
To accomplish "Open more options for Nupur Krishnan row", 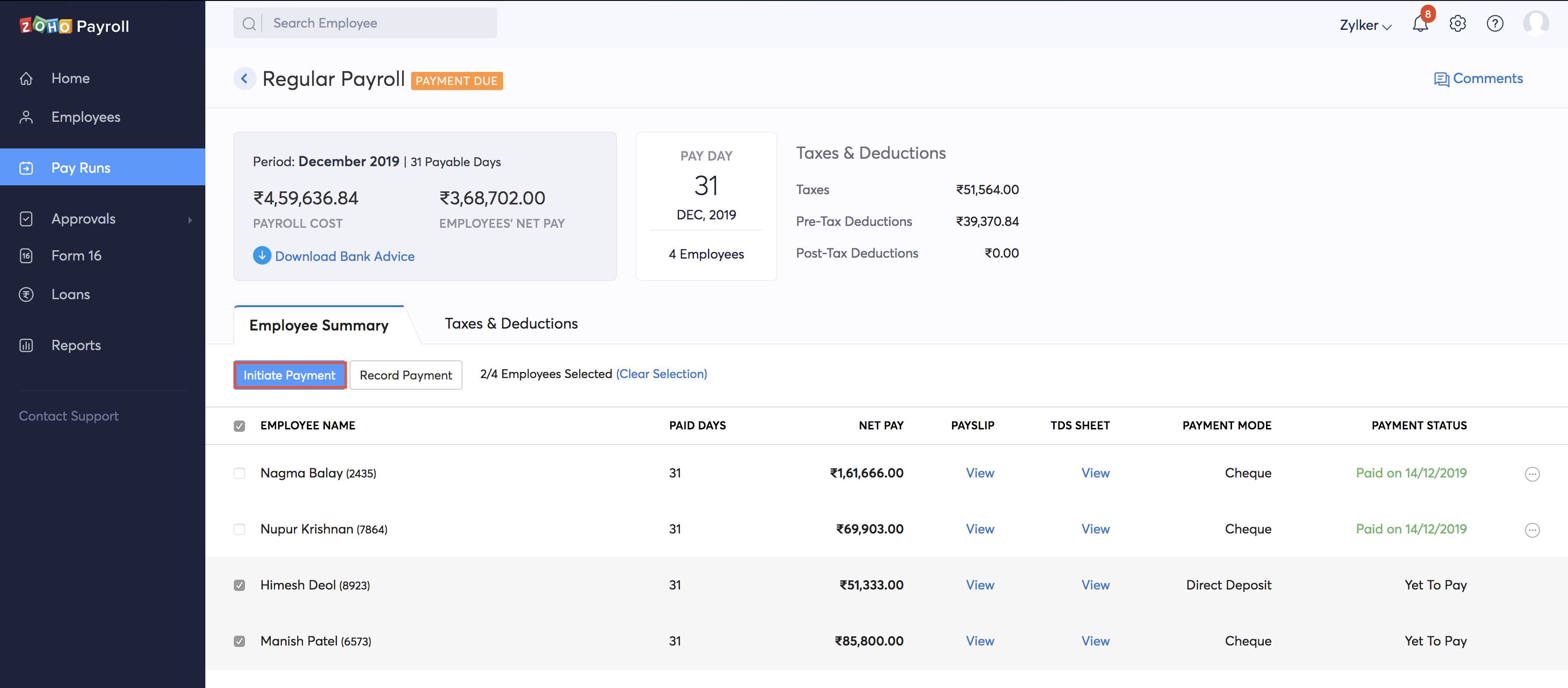I will pyautogui.click(x=1532, y=530).
